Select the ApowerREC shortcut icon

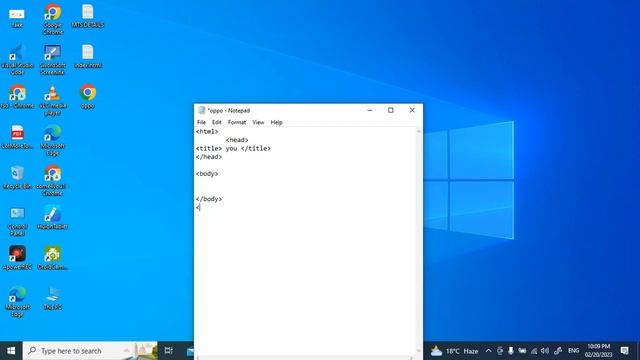tap(17, 258)
